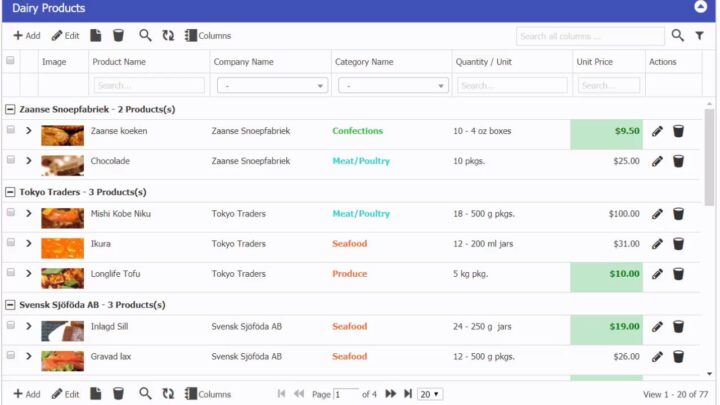Check the Gravad lax row checkbox
The height and width of the screenshot is (405, 720).
coord(11,355)
